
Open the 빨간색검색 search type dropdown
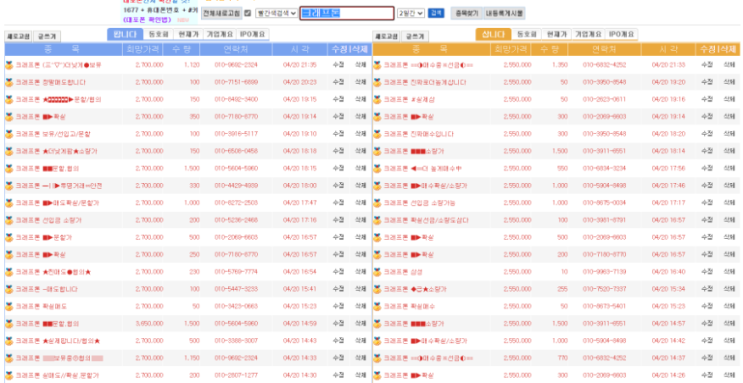click(277, 13)
